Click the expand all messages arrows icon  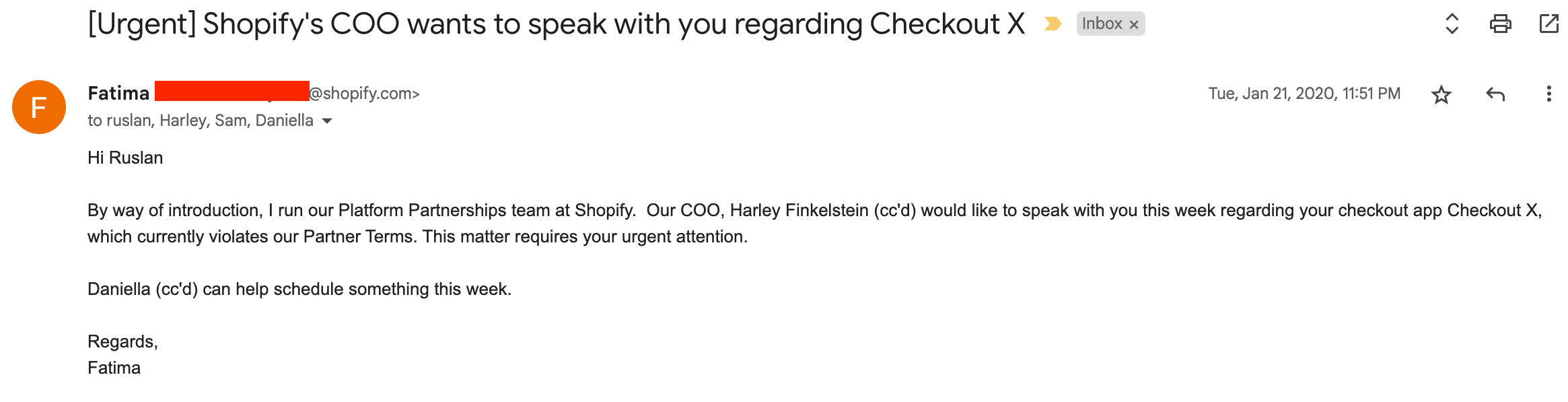[x=1452, y=24]
